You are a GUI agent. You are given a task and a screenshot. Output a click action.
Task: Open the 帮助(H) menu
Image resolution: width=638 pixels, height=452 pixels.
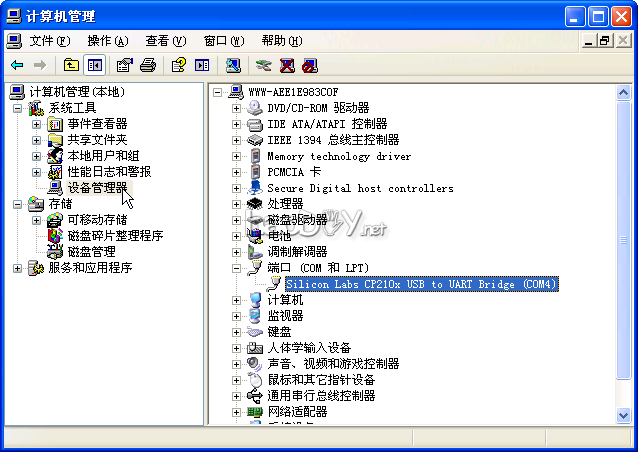[x=281, y=41]
